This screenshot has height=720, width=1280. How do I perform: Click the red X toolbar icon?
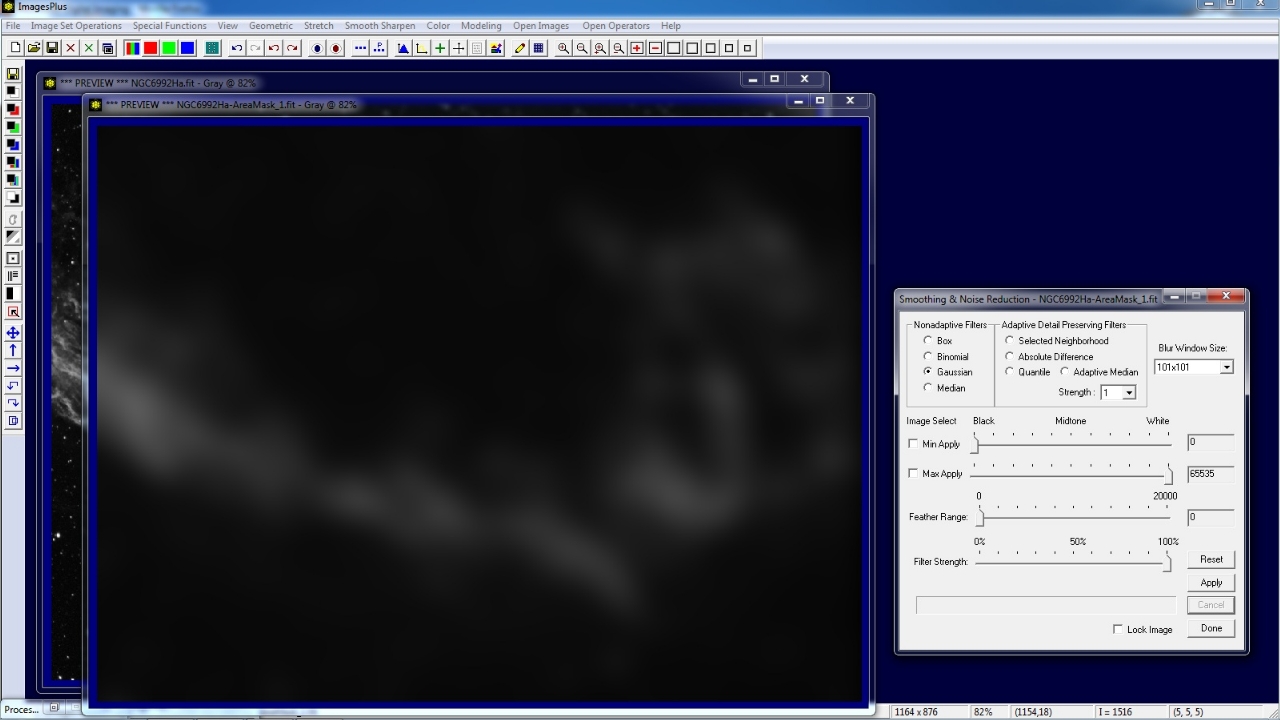[x=71, y=48]
